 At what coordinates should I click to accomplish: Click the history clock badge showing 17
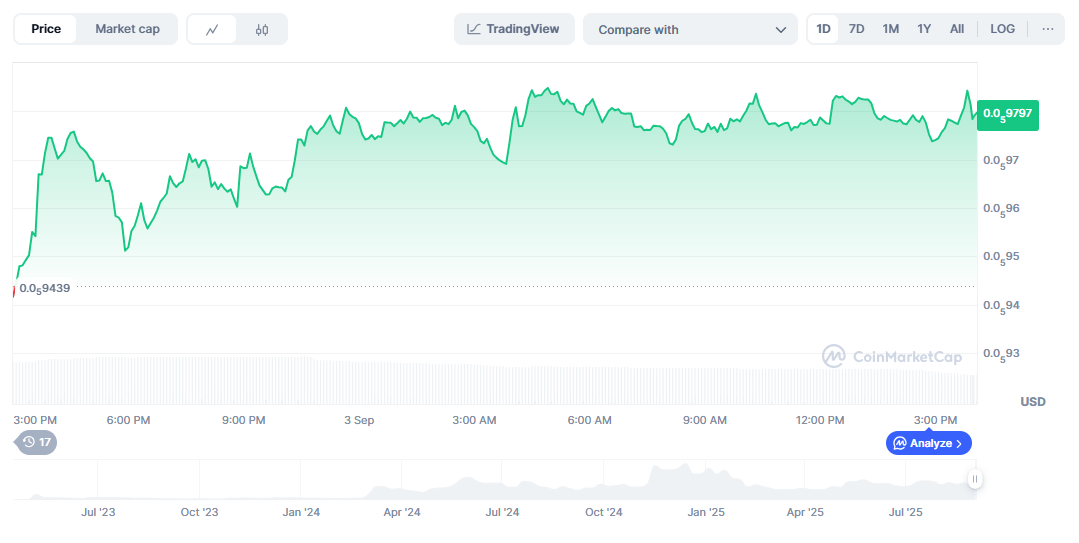tap(36, 442)
